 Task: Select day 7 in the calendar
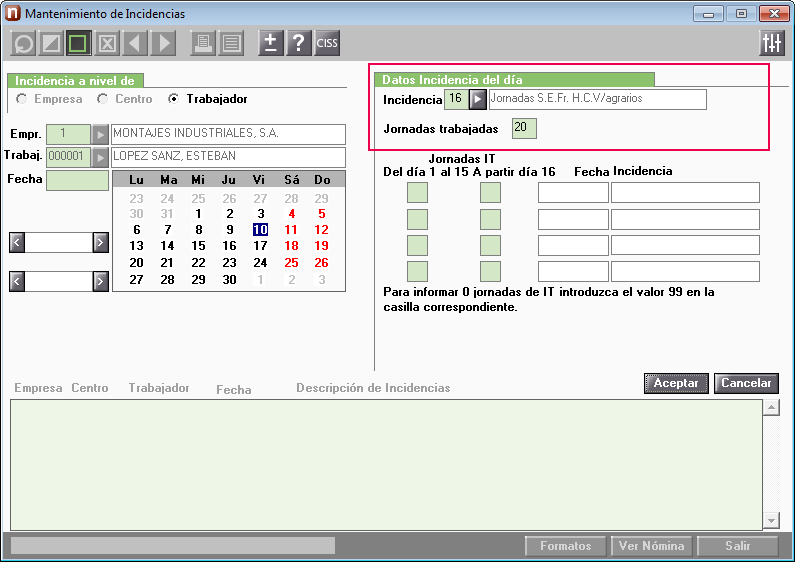[x=167, y=230]
